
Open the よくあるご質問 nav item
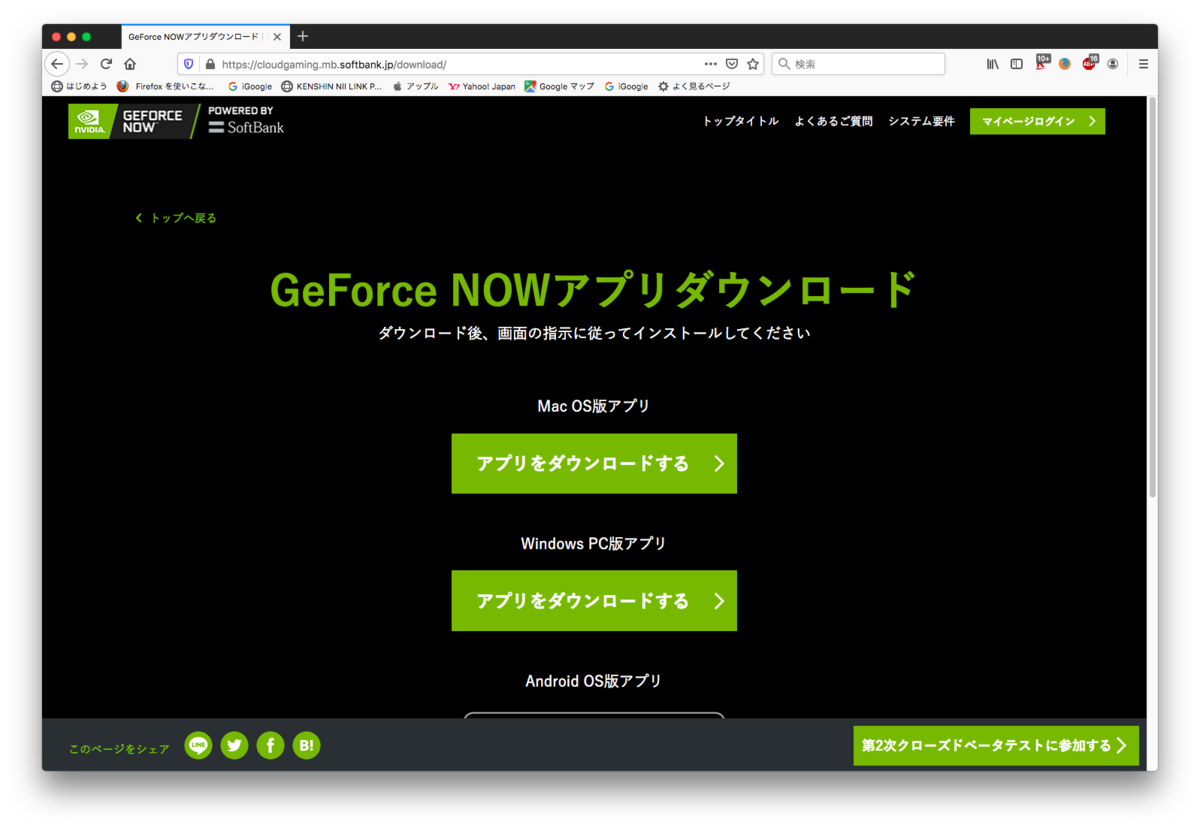pos(833,121)
